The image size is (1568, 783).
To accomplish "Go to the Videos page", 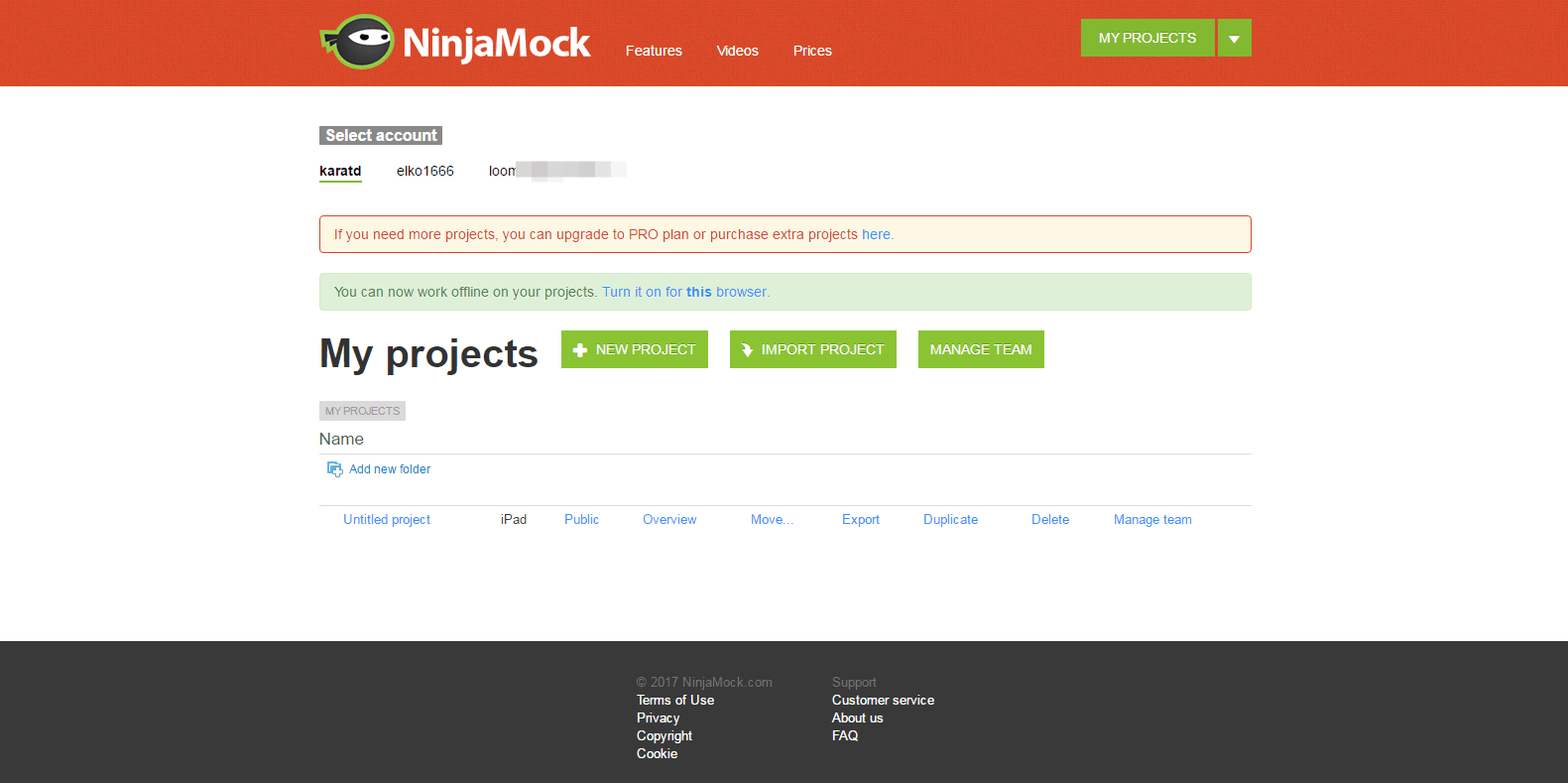I will pos(737,51).
